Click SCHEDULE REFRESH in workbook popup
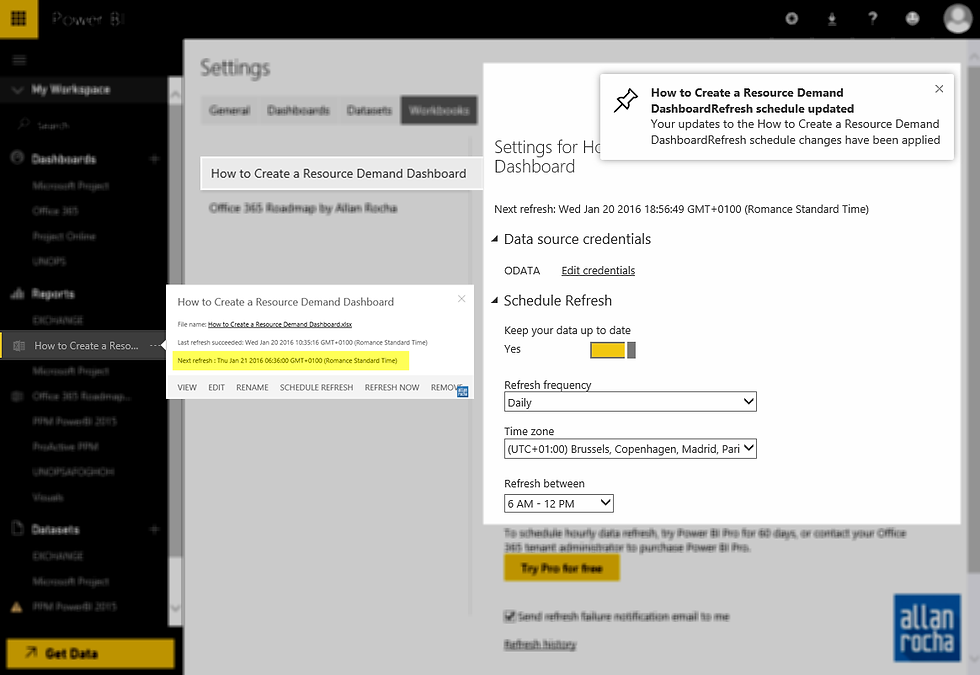Viewport: 980px width, 675px height. [316, 388]
